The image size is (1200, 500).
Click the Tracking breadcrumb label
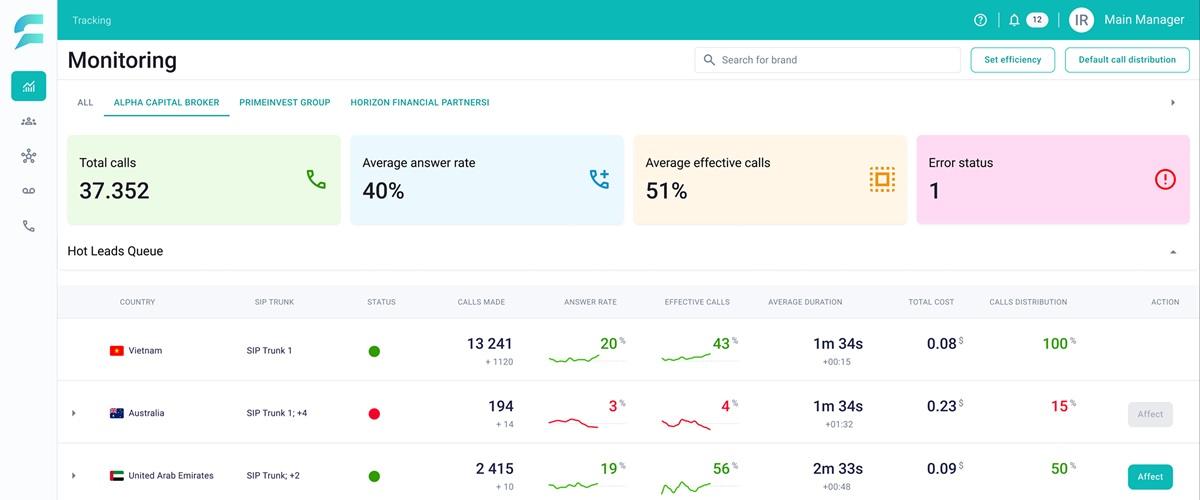click(x=92, y=20)
